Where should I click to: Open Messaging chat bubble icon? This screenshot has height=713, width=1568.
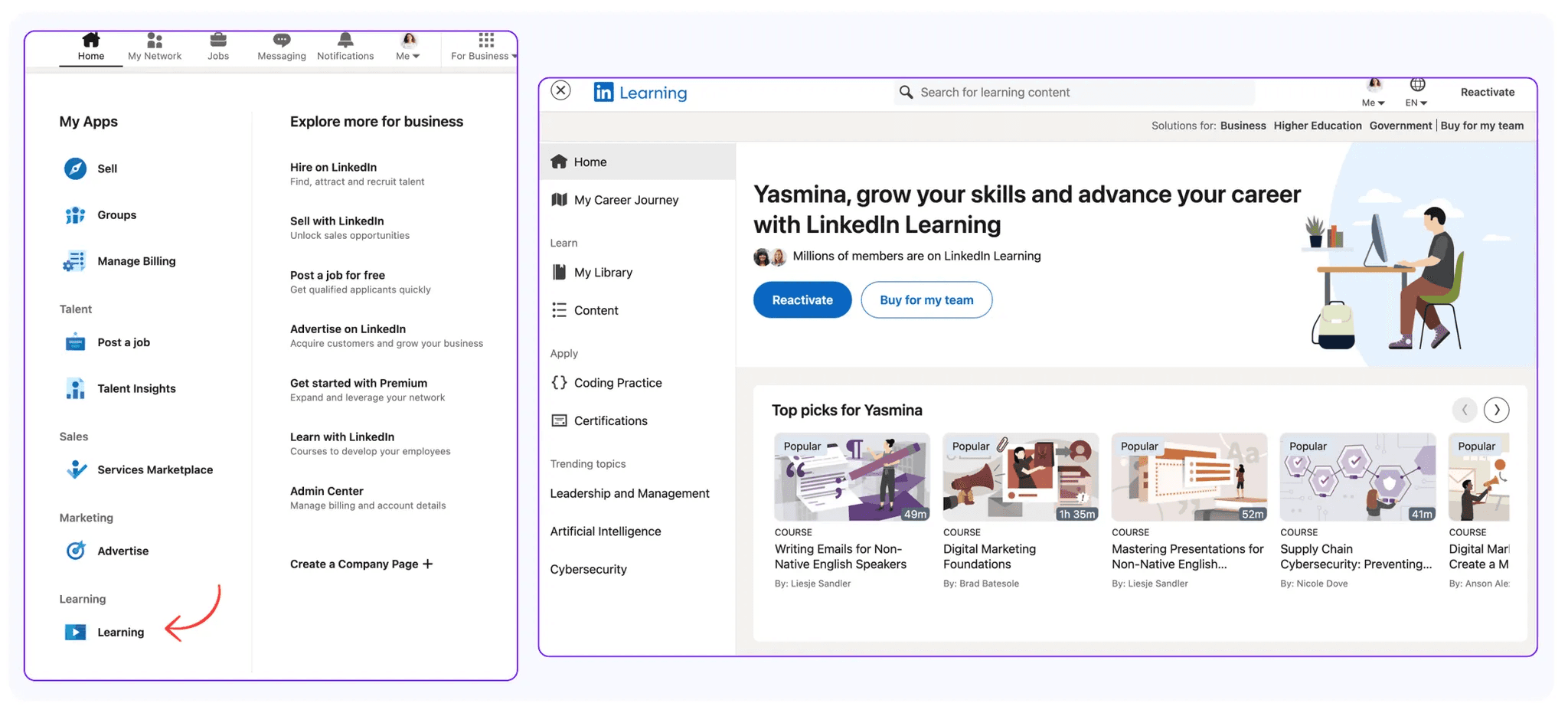tap(282, 40)
